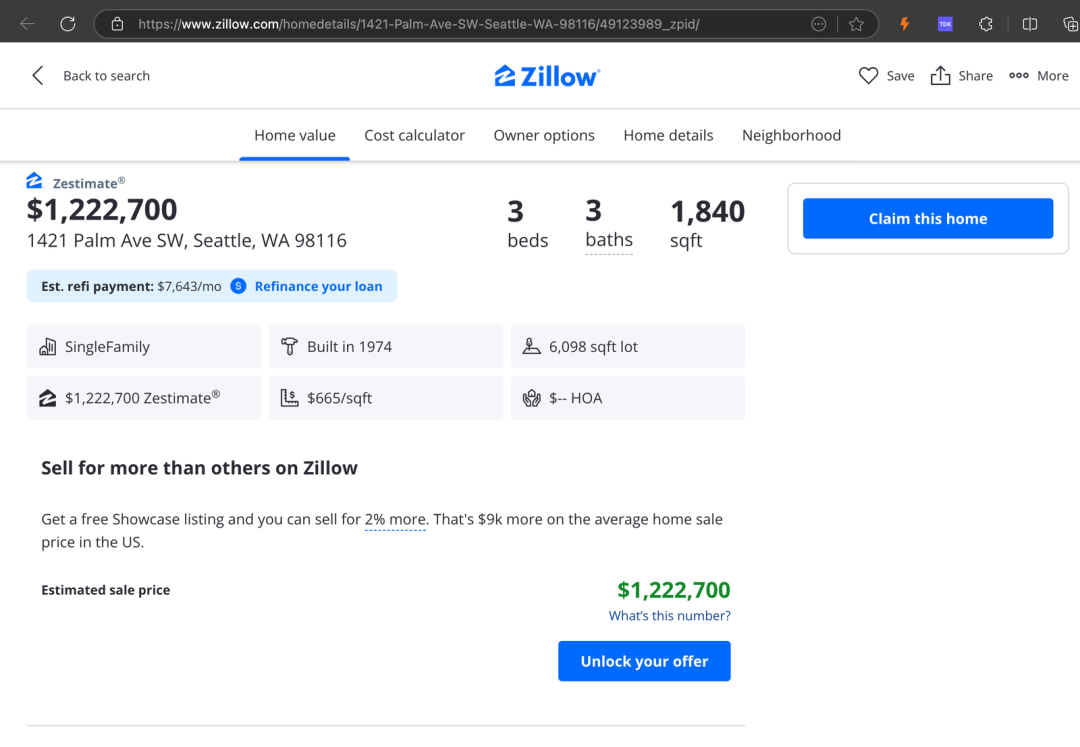
Task: Click the Zestimate logo icon above price
Action: [x=34, y=180]
